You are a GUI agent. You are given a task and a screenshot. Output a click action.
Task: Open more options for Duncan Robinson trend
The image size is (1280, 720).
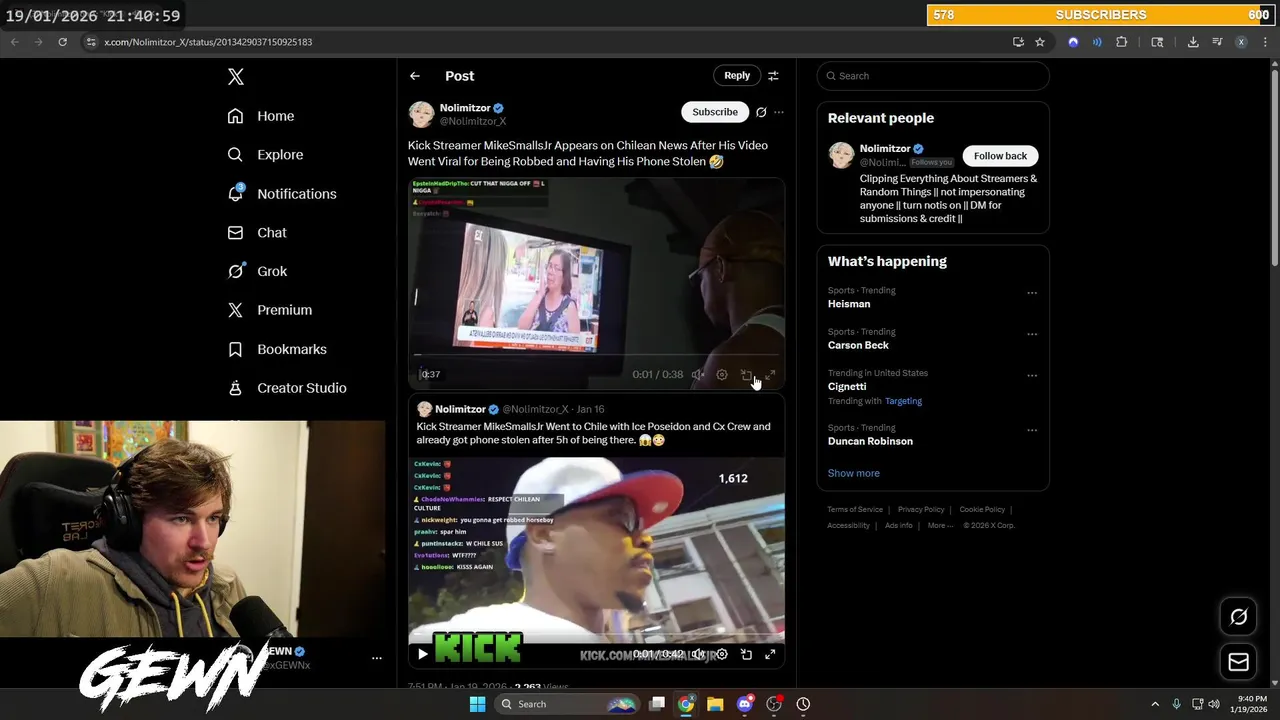[x=1032, y=430]
